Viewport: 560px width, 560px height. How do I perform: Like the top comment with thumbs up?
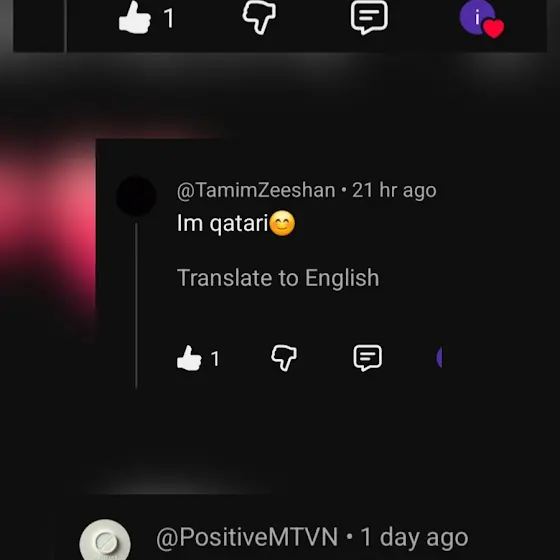pyautogui.click(x=135, y=18)
